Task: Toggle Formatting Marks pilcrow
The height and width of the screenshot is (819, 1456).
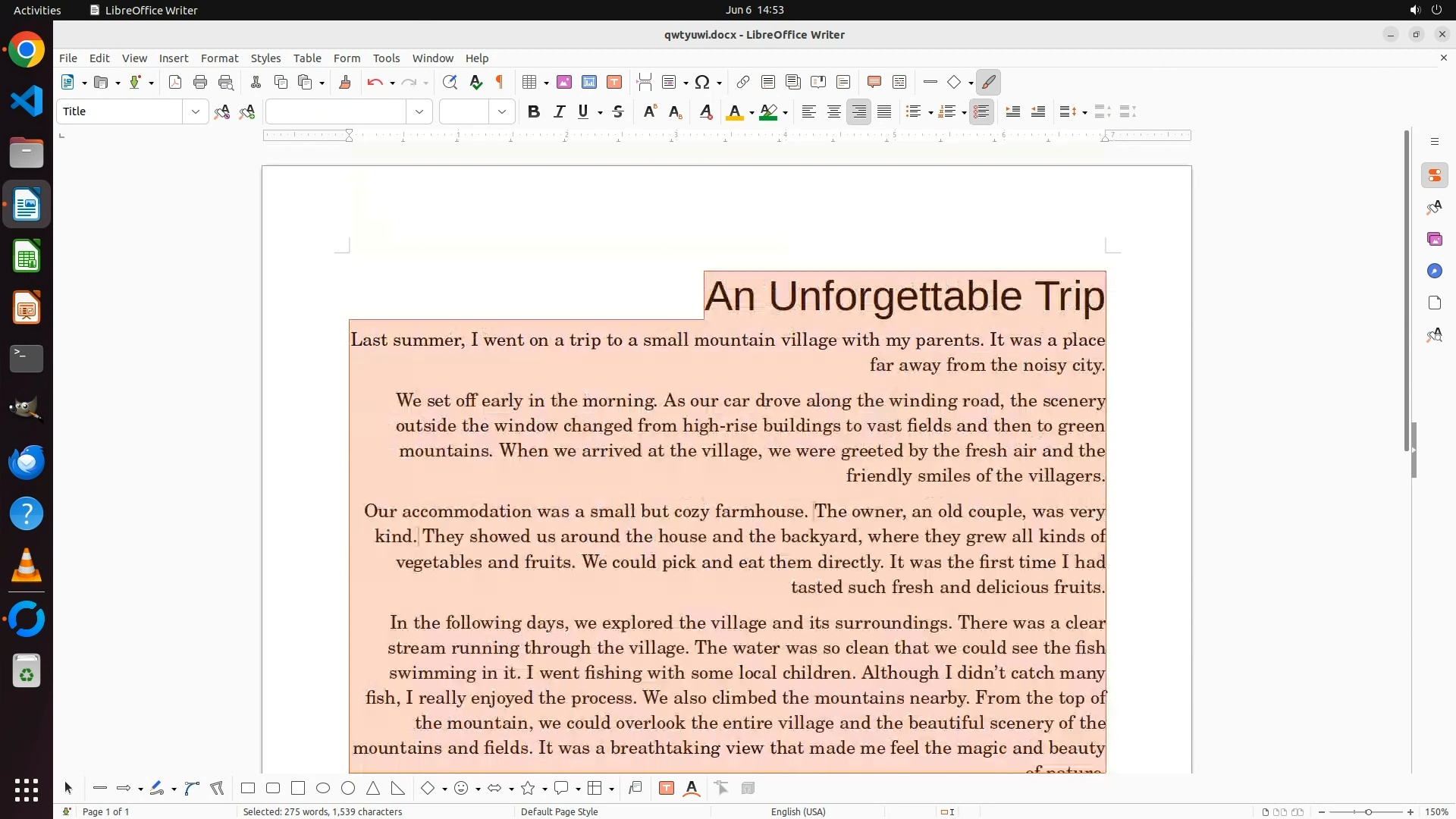Action: click(x=500, y=83)
